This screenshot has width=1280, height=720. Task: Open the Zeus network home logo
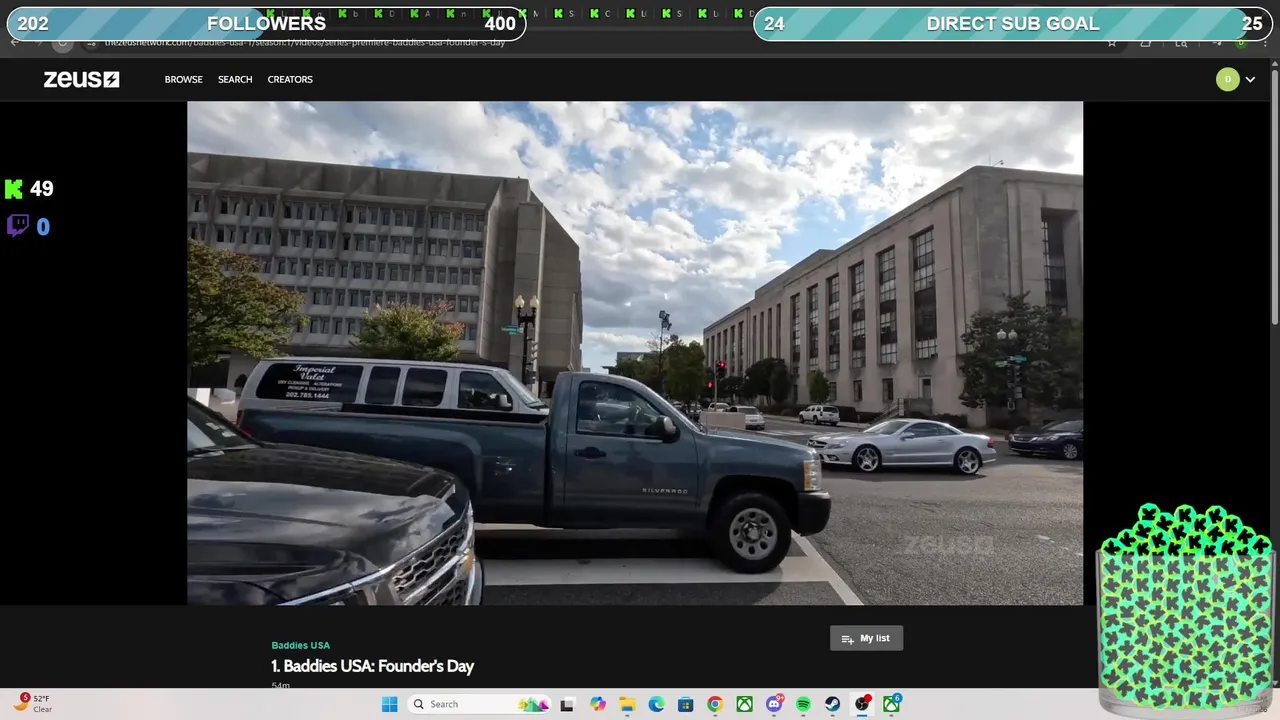81,79
